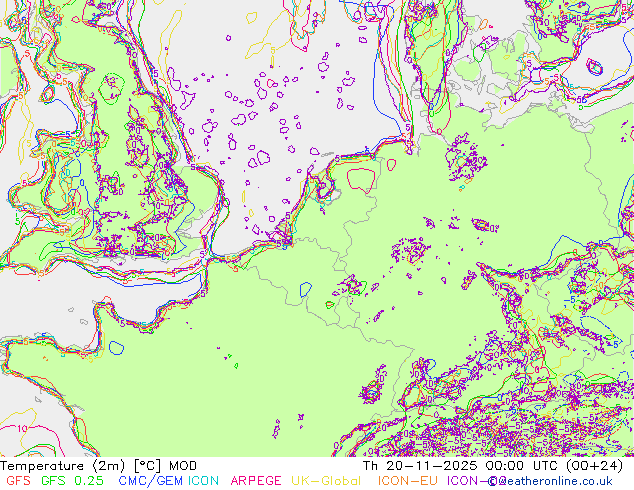The width and height of the screenshot is (634, 490).
Task: Click the blue 'CMC/GEM' legend label
Action: tap(150, 481)
